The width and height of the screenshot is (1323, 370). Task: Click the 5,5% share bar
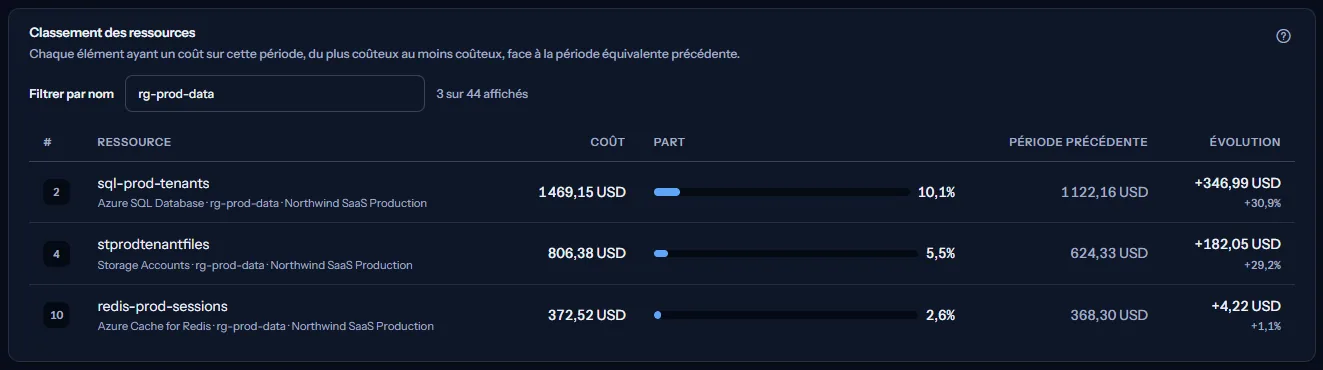785,254
